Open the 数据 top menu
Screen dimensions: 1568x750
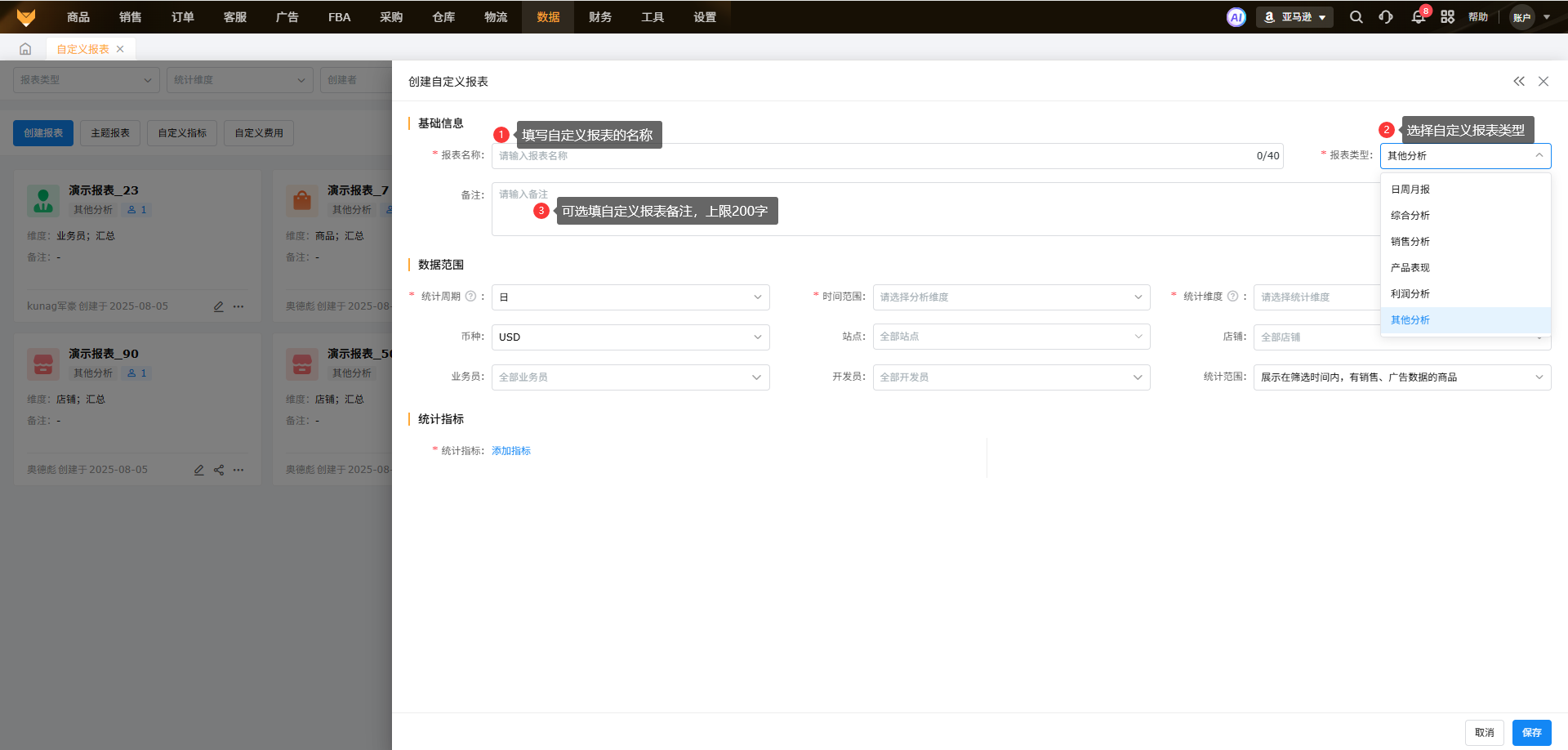click(x=548, y=17)
